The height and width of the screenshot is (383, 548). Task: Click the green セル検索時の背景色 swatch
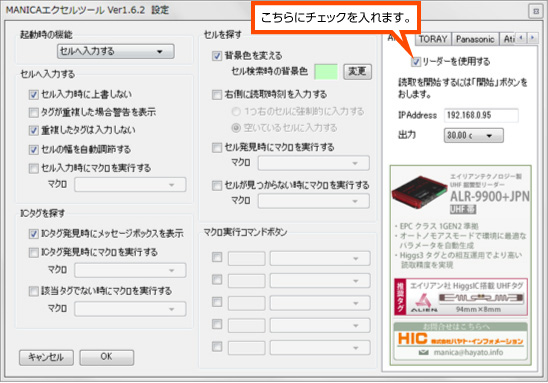326,72
